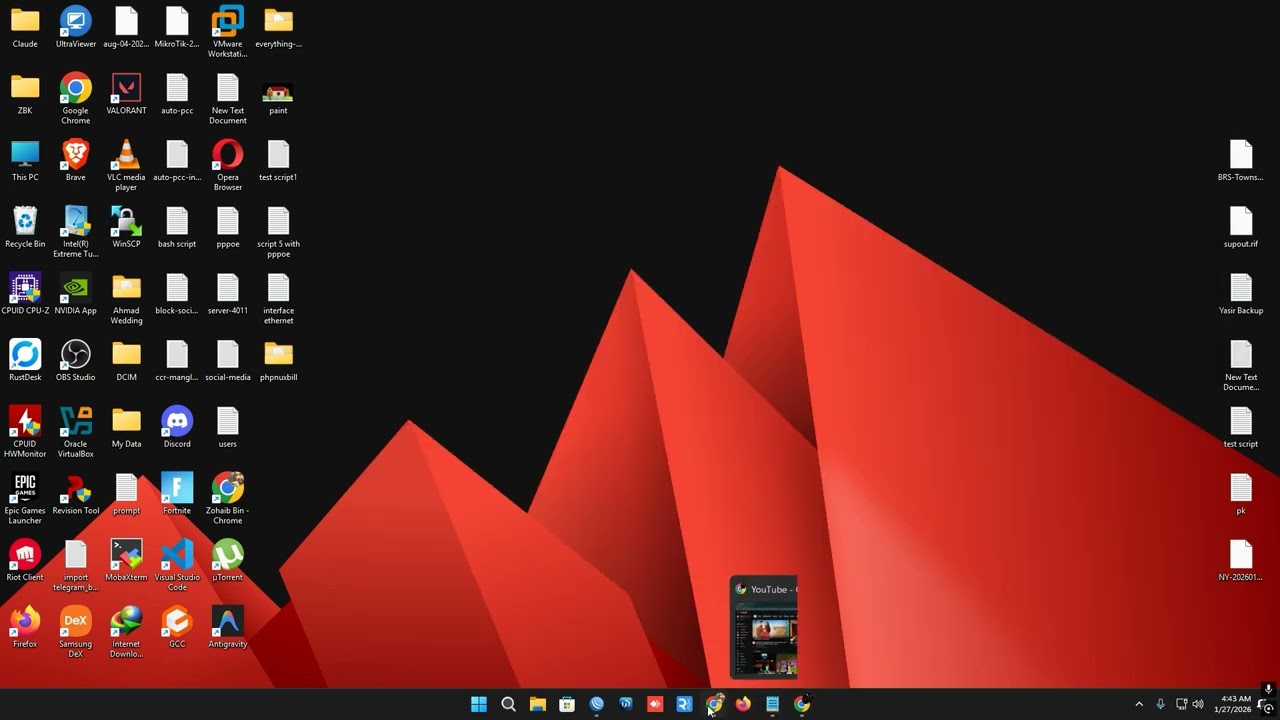Select the DCIM folder on the desktop
The width and height of the screenshot is (1280, 720).
click(126, 361)
